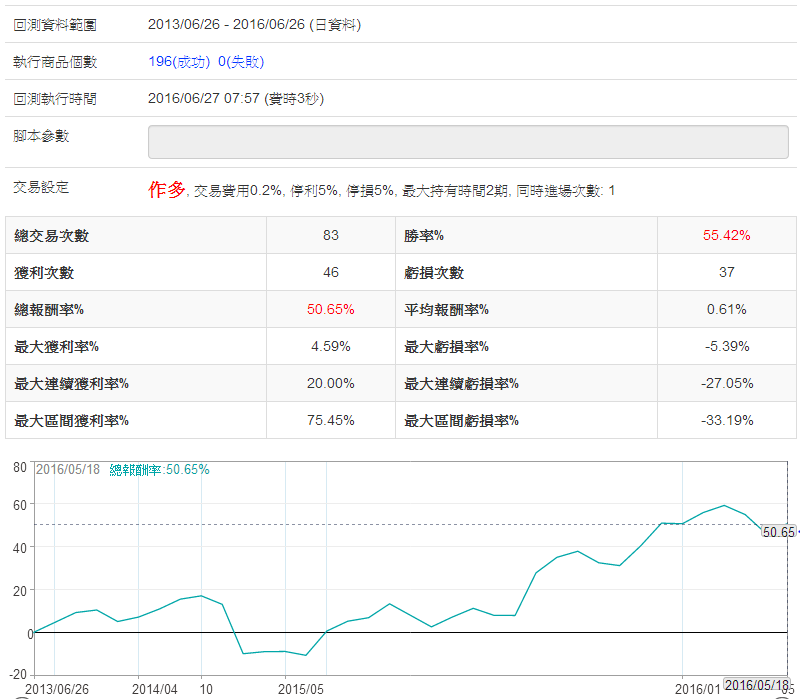
Task: Click the 回測資料範圍 date range text
Action: (254, 24)
